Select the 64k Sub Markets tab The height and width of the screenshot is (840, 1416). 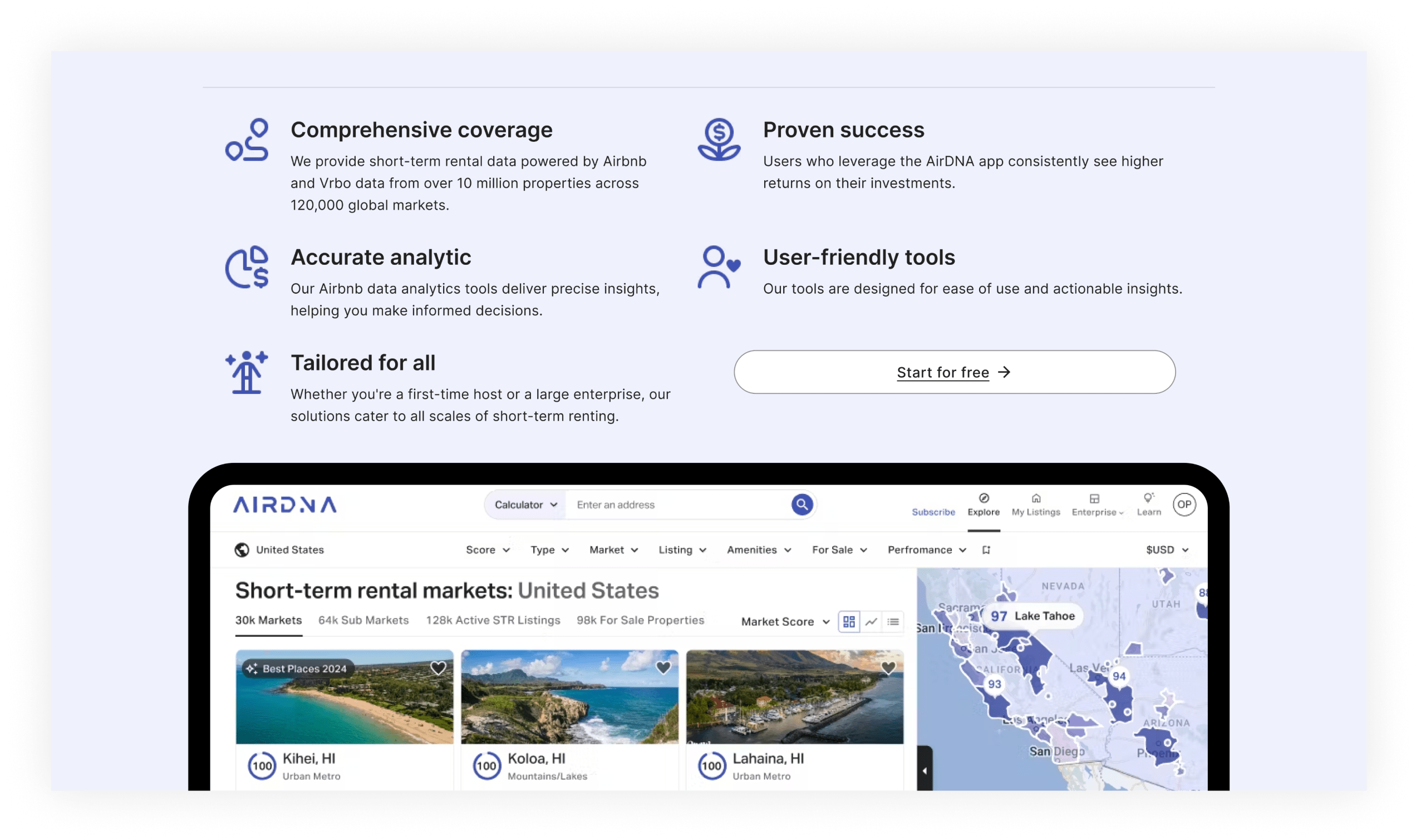[x=363, y=620]
